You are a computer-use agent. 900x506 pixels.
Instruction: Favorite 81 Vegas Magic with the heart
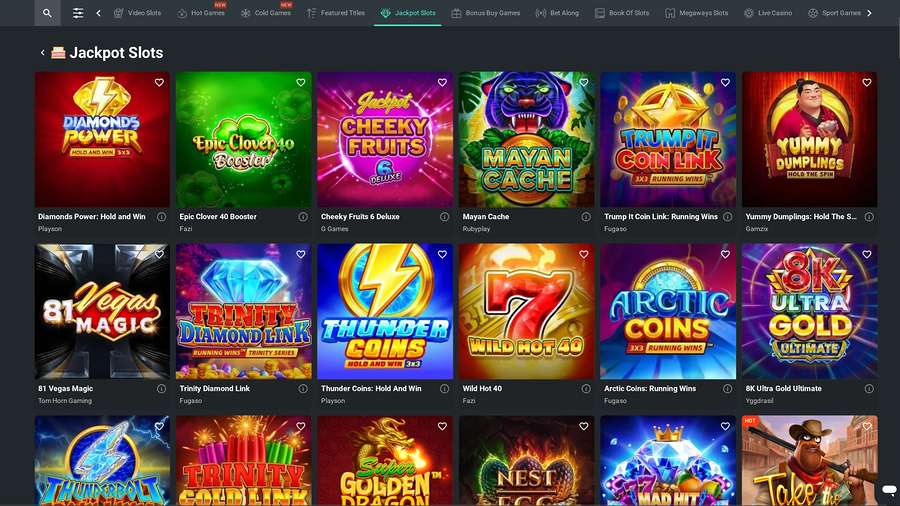[x=159, y=254]
